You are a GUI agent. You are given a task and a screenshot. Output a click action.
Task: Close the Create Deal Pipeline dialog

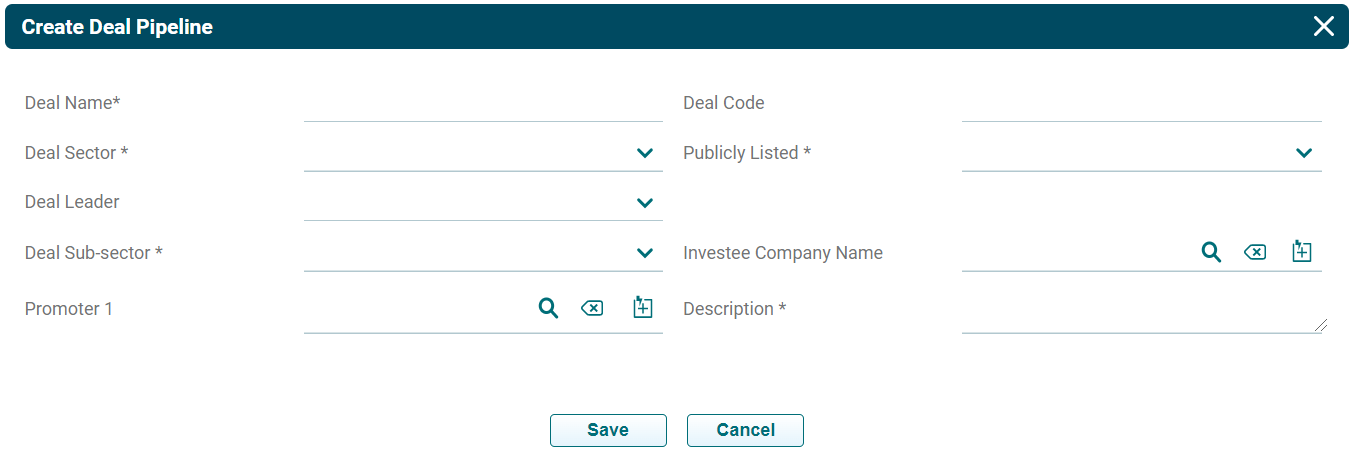click(1323, 27)
